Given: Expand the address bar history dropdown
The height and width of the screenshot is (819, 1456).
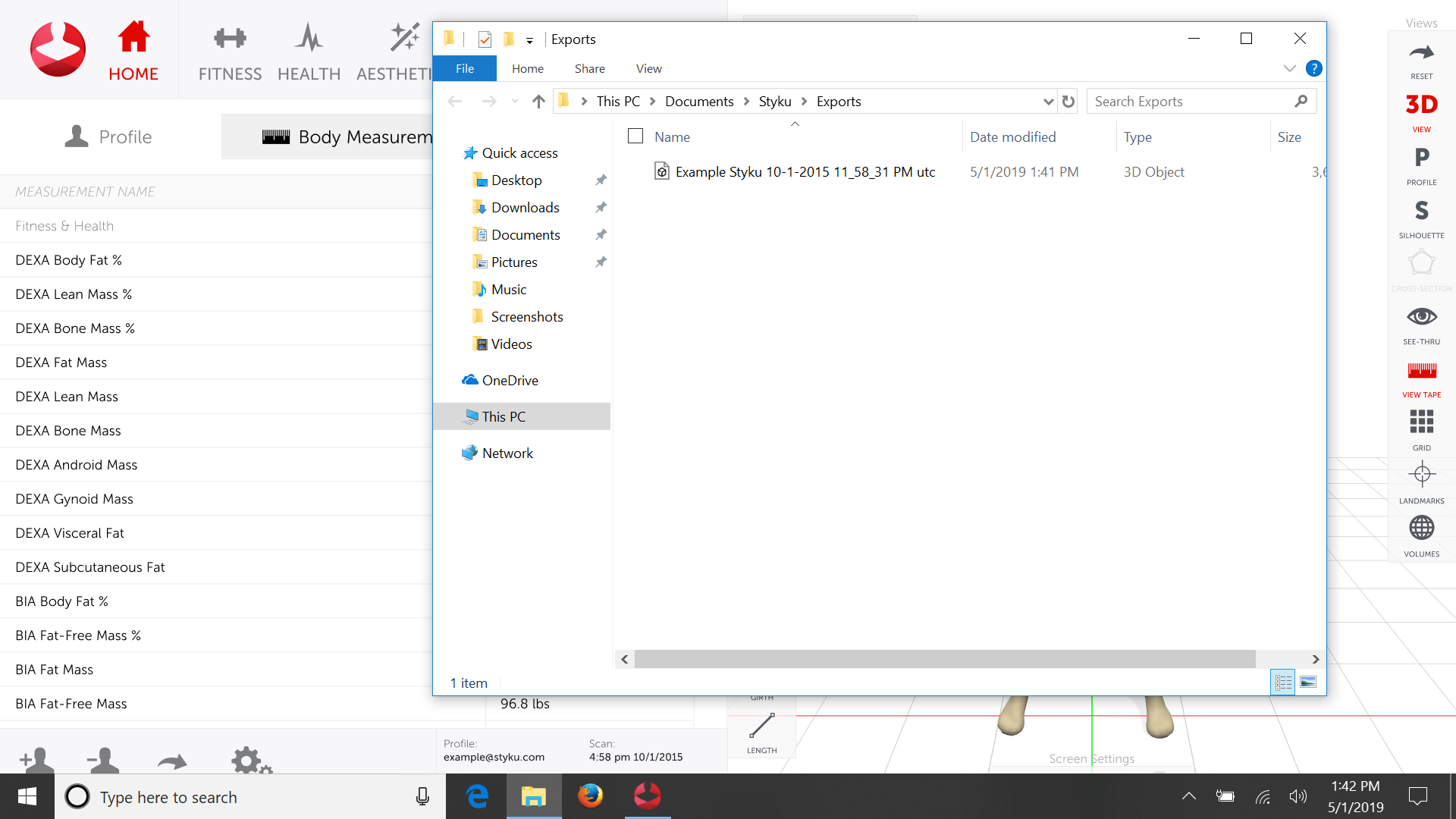Looking at the screenshot, I should [1048, 102].
